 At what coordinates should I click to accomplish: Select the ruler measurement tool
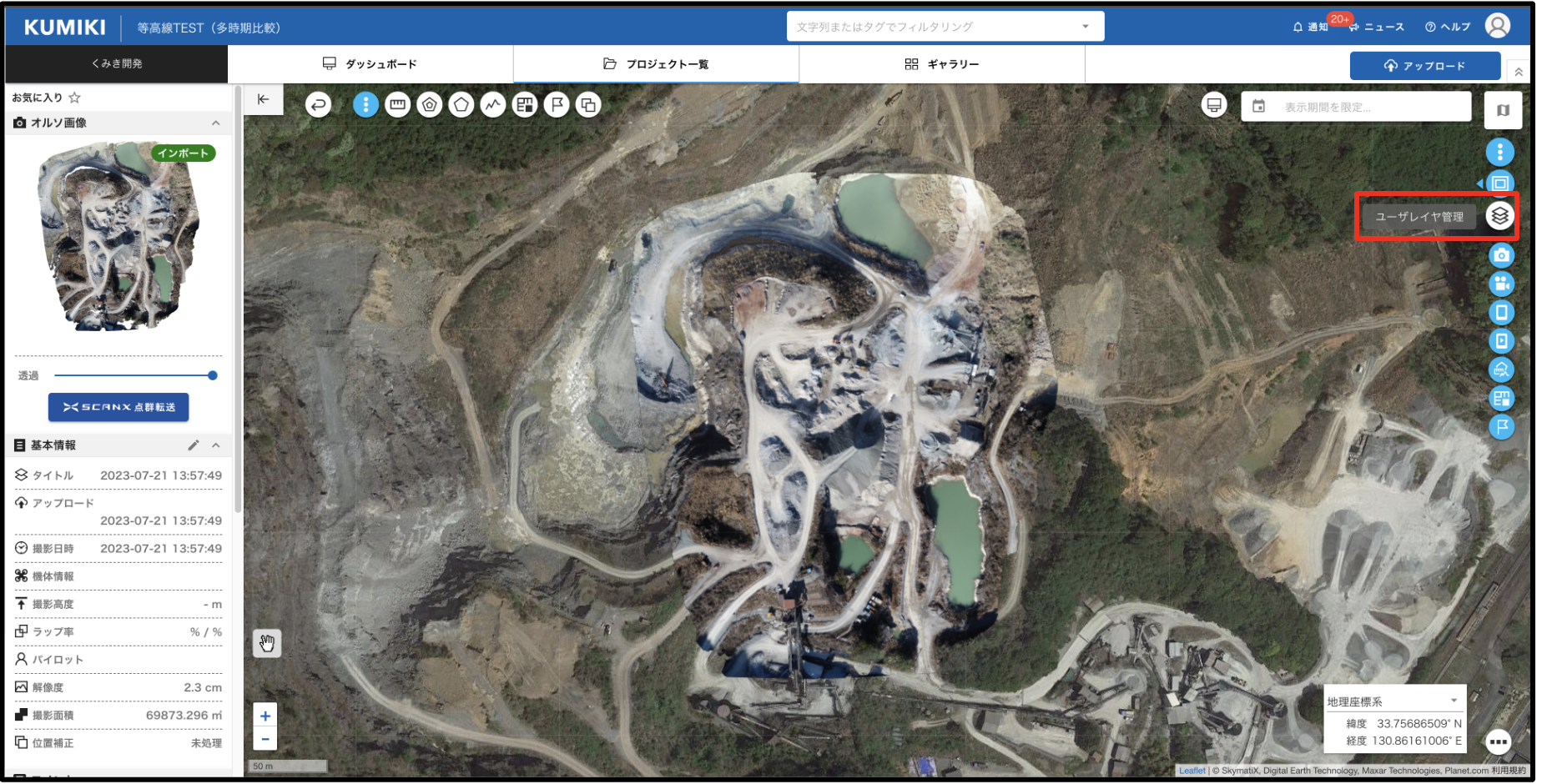coord(398,105)
